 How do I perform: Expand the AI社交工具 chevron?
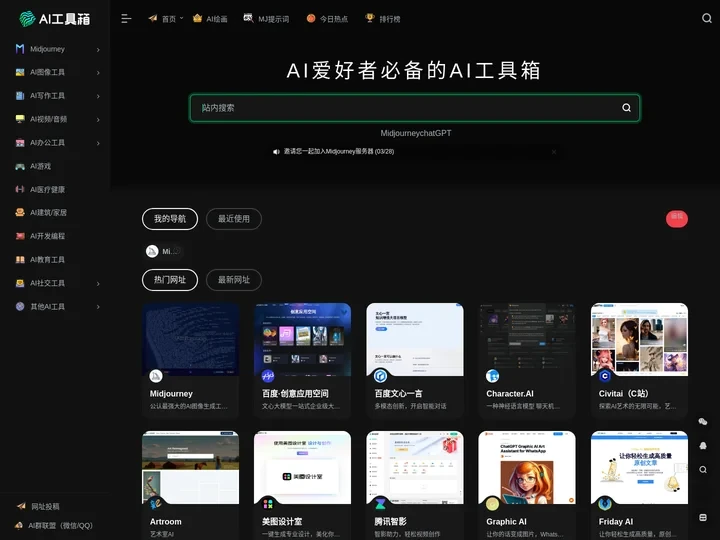tap(98, 283)
